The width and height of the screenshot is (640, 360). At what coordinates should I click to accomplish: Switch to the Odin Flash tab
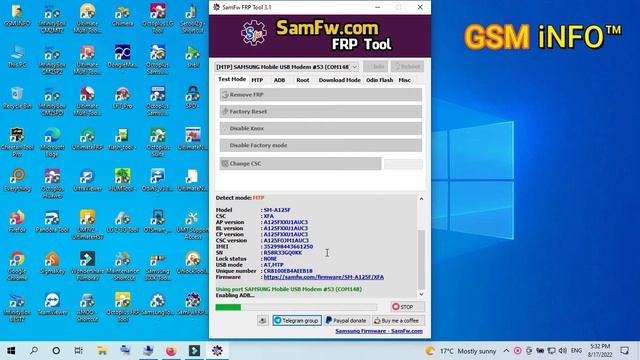click(x=380, y=80)
